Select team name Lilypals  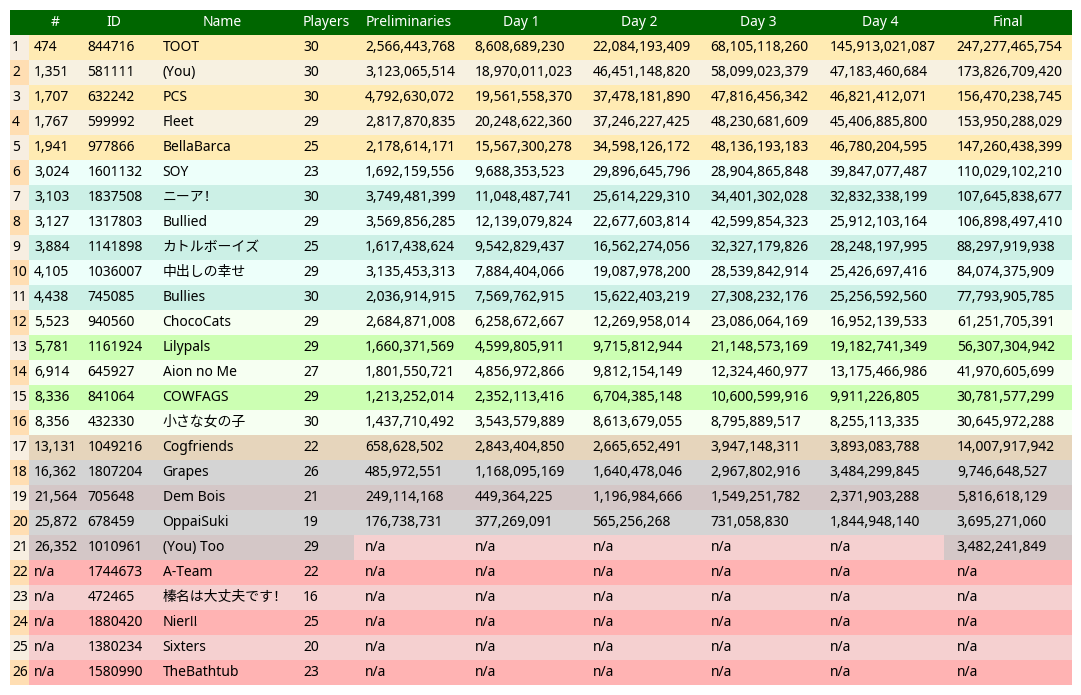187,346
